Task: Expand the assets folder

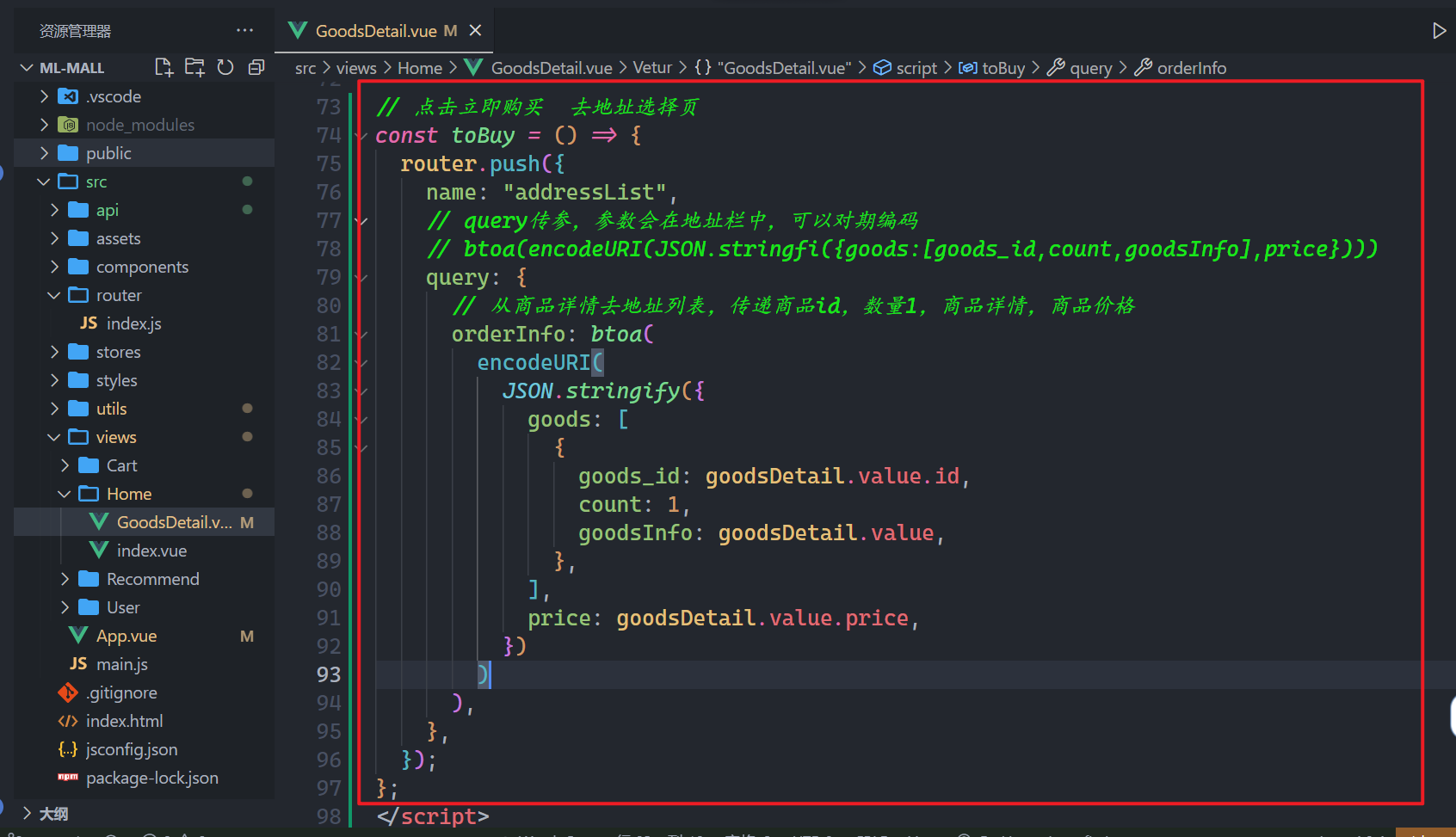Action: coord(55,238)
